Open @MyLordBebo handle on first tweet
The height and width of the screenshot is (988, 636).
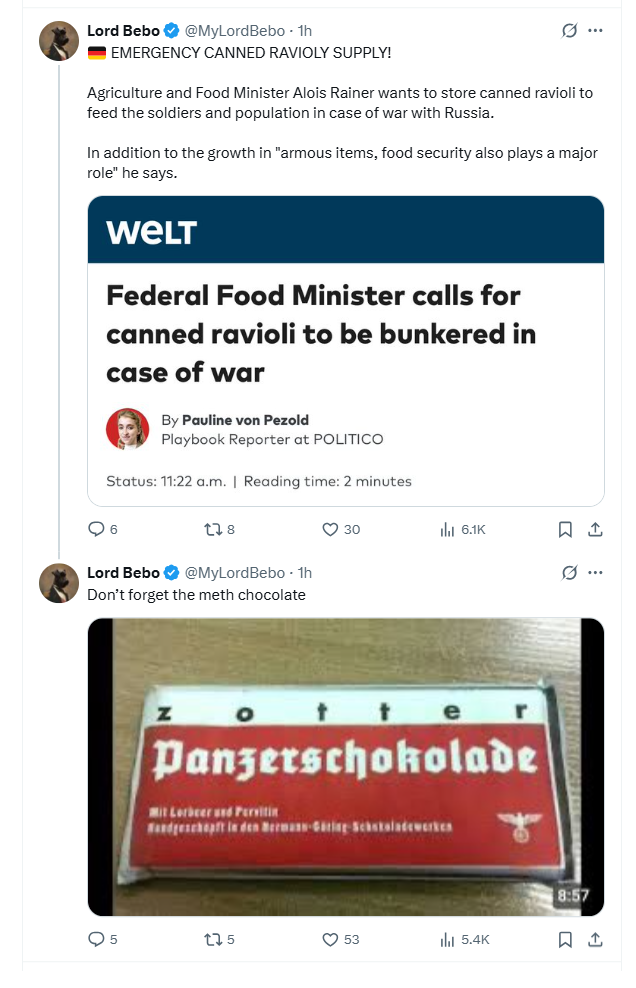234,31
